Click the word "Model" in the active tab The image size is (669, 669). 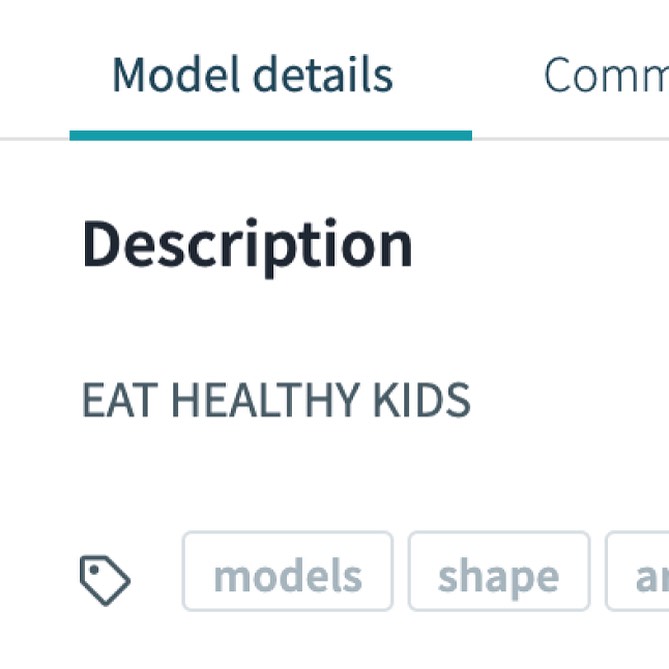pos(172,75)
